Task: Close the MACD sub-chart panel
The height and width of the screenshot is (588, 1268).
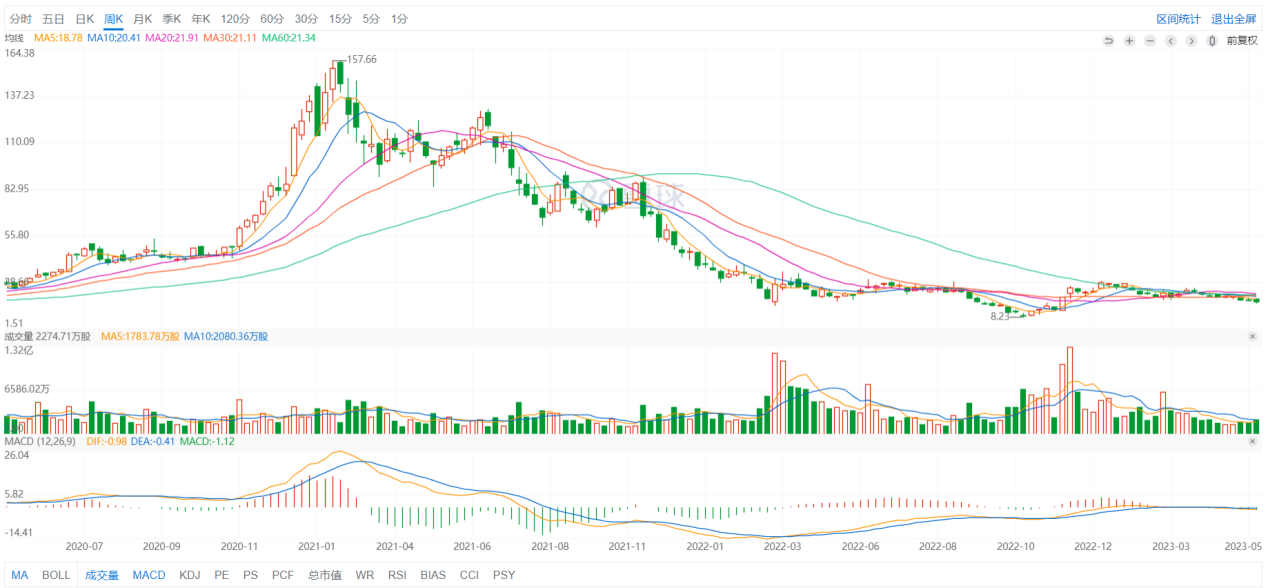Action: [x=1252, y=440]
